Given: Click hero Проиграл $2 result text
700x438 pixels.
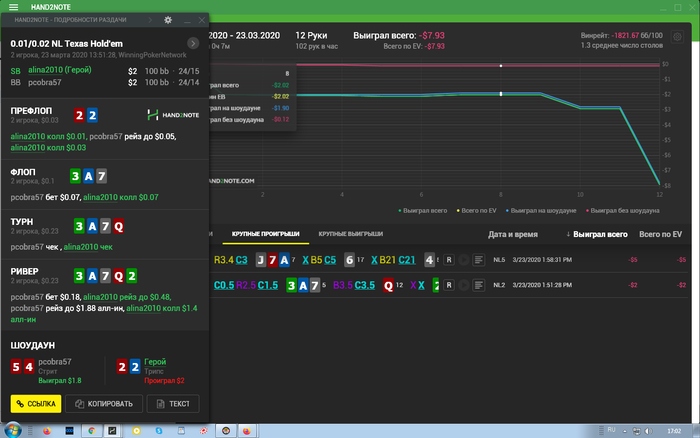Looking at the screenshot, I should [x=164, y=380].
